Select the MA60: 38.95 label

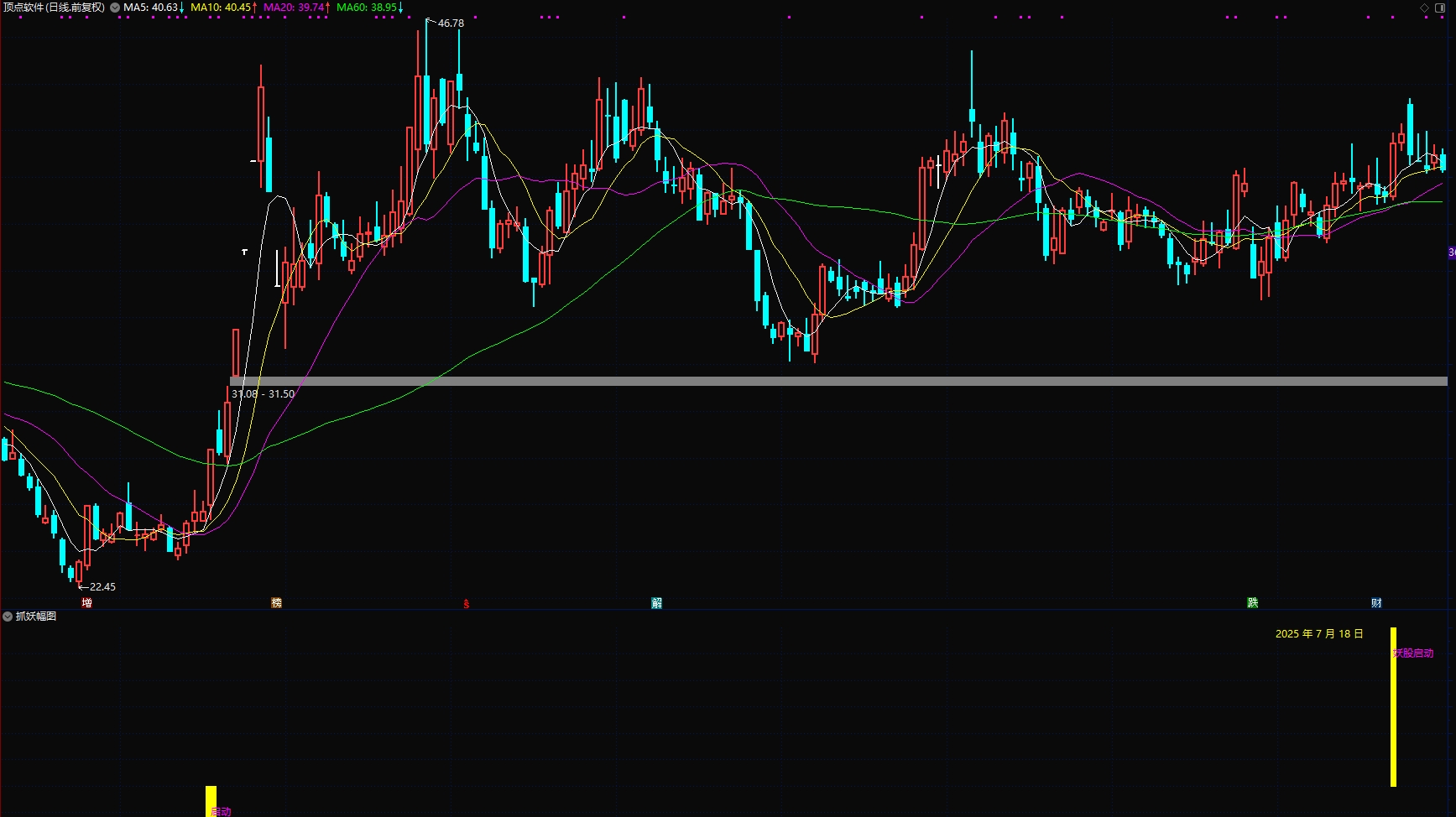[367, 8]
